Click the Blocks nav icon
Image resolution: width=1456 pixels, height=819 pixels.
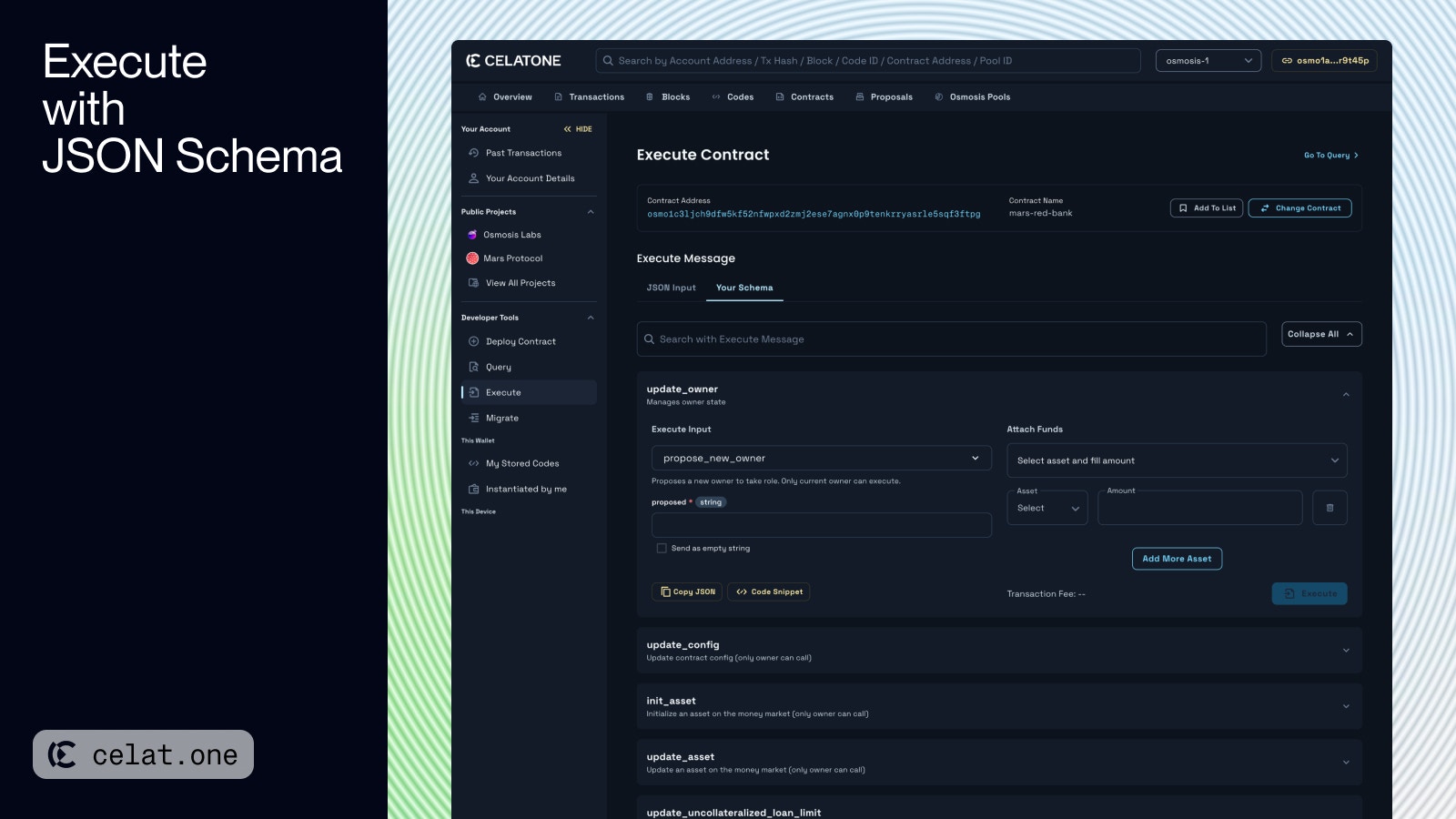click(650, 97)
